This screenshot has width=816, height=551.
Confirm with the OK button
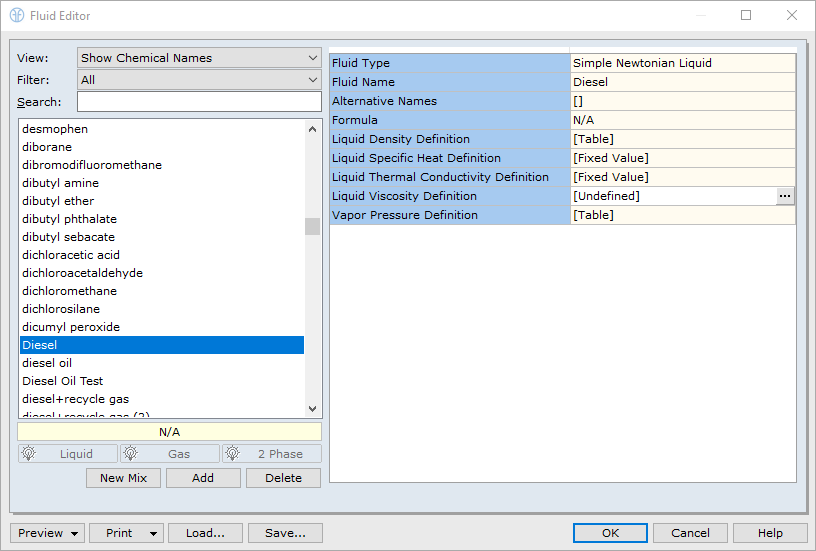[610, 533]
